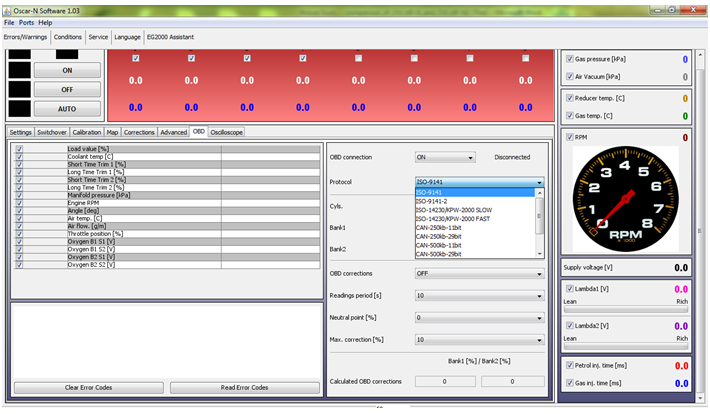
Task: Click the RPM gauge dial
Action: (625, 198)
